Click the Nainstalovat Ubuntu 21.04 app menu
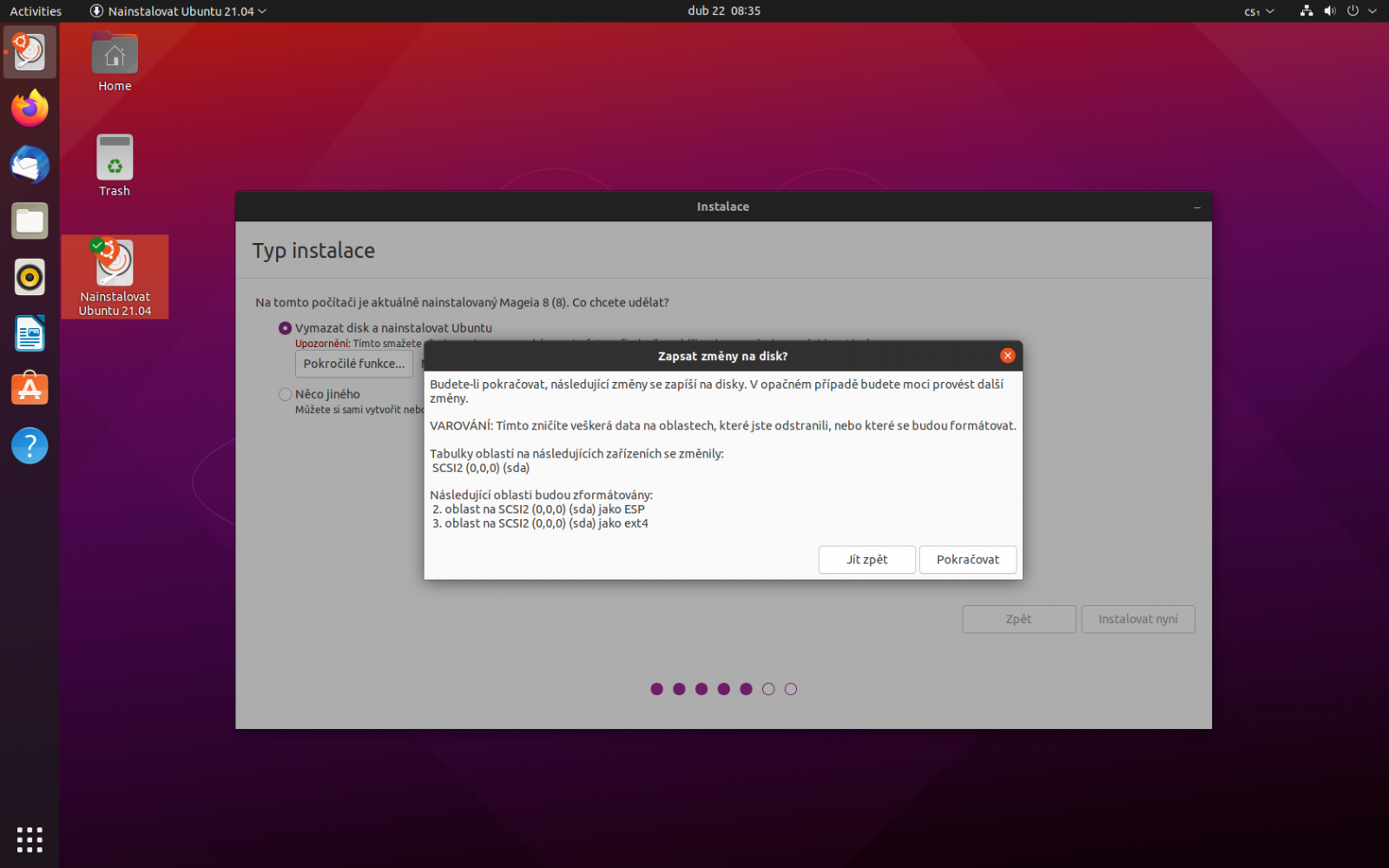 [178, 11]
